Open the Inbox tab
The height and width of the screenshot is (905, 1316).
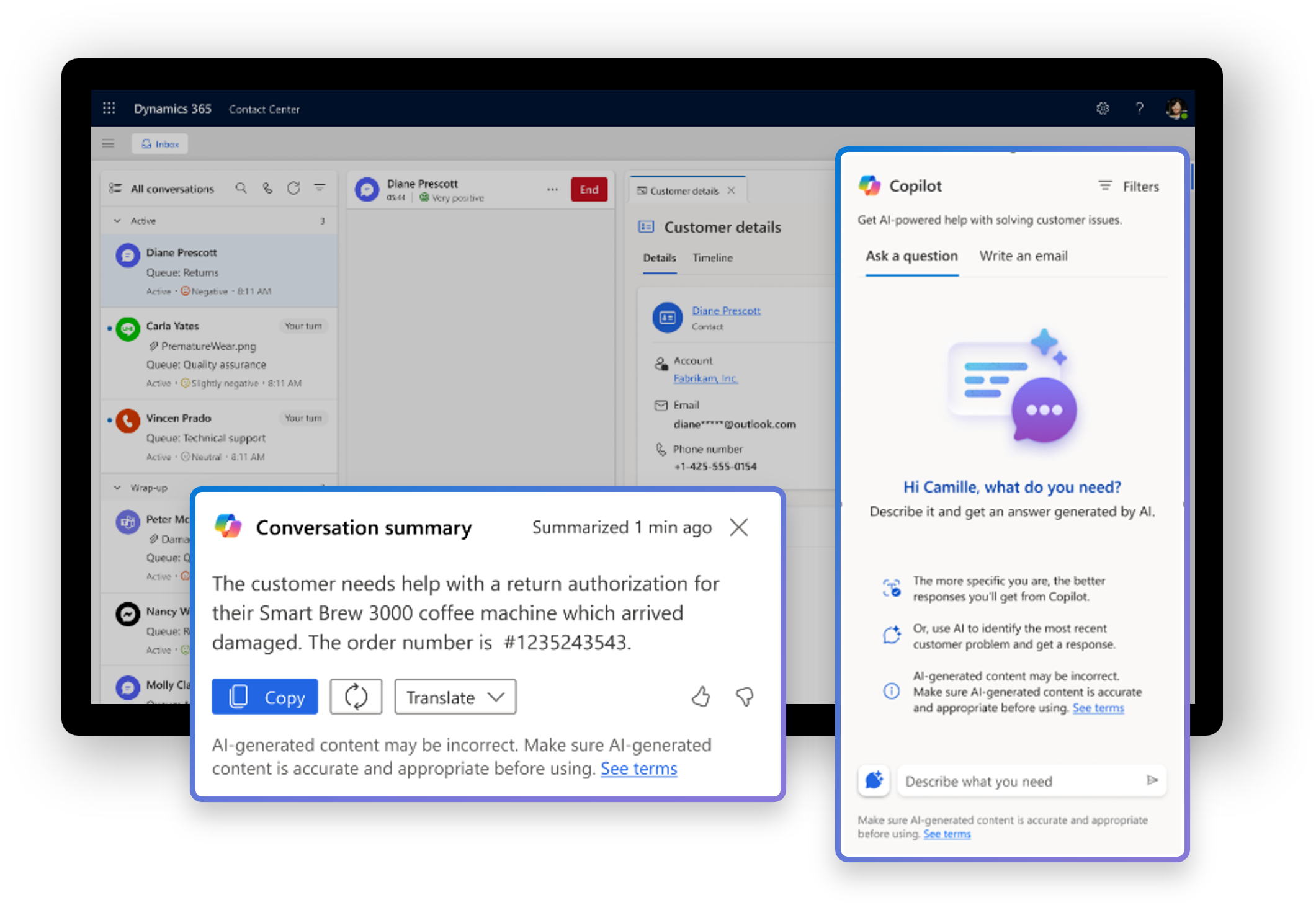click(160, 144)
